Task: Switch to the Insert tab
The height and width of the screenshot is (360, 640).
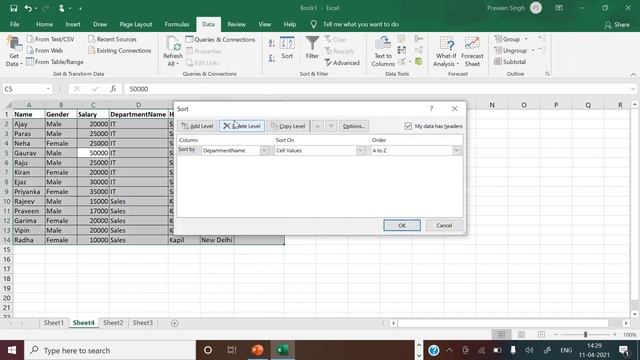Action: coord(73,24)
